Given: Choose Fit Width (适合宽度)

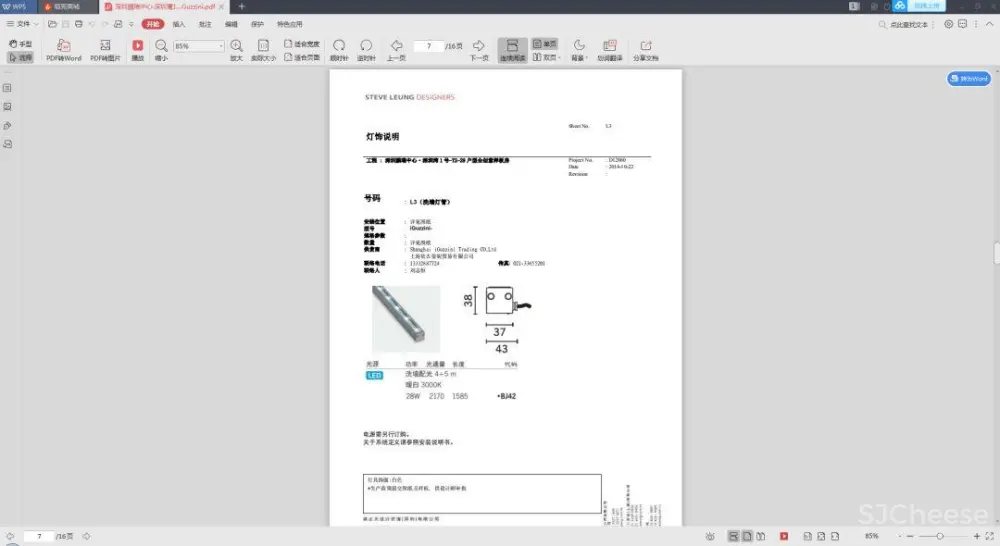Looking at the screenshot, I should point(302,44).
